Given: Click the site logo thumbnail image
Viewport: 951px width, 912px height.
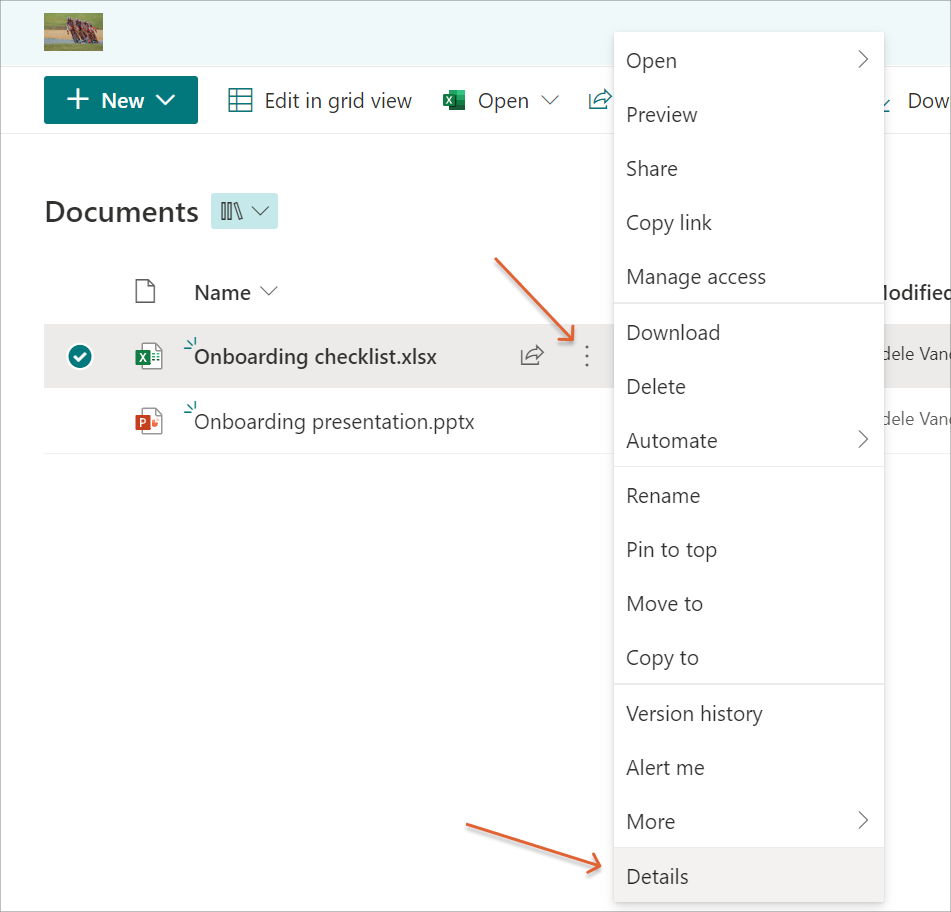Looking at the screenshot, I should [73, 32].
